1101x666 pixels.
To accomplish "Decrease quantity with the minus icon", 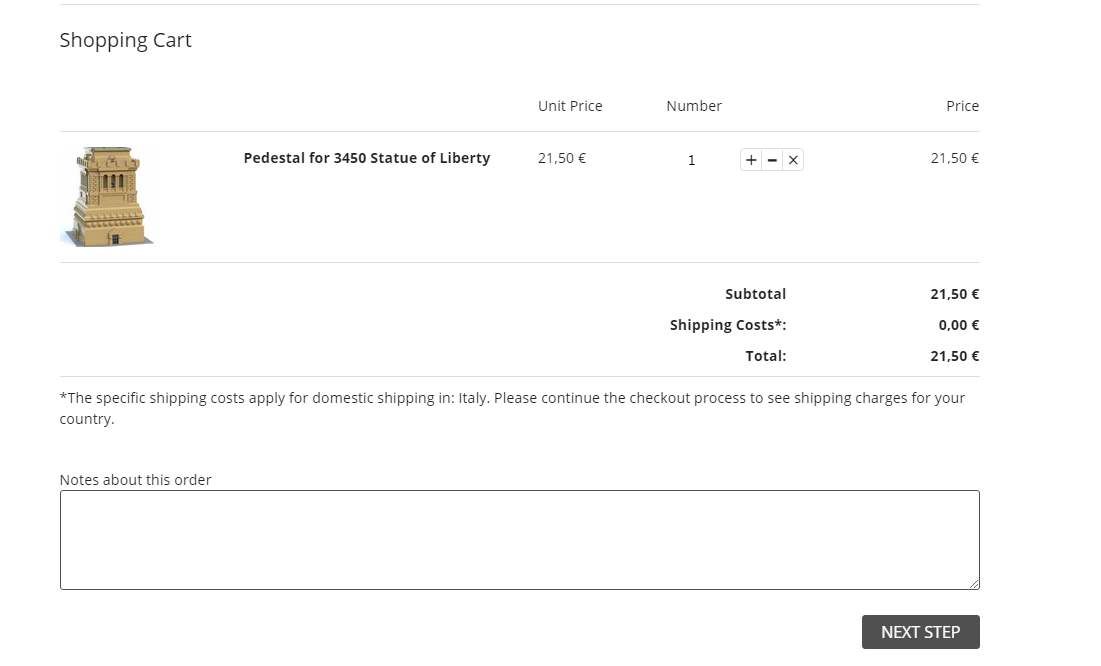I will tap(772, 160).
